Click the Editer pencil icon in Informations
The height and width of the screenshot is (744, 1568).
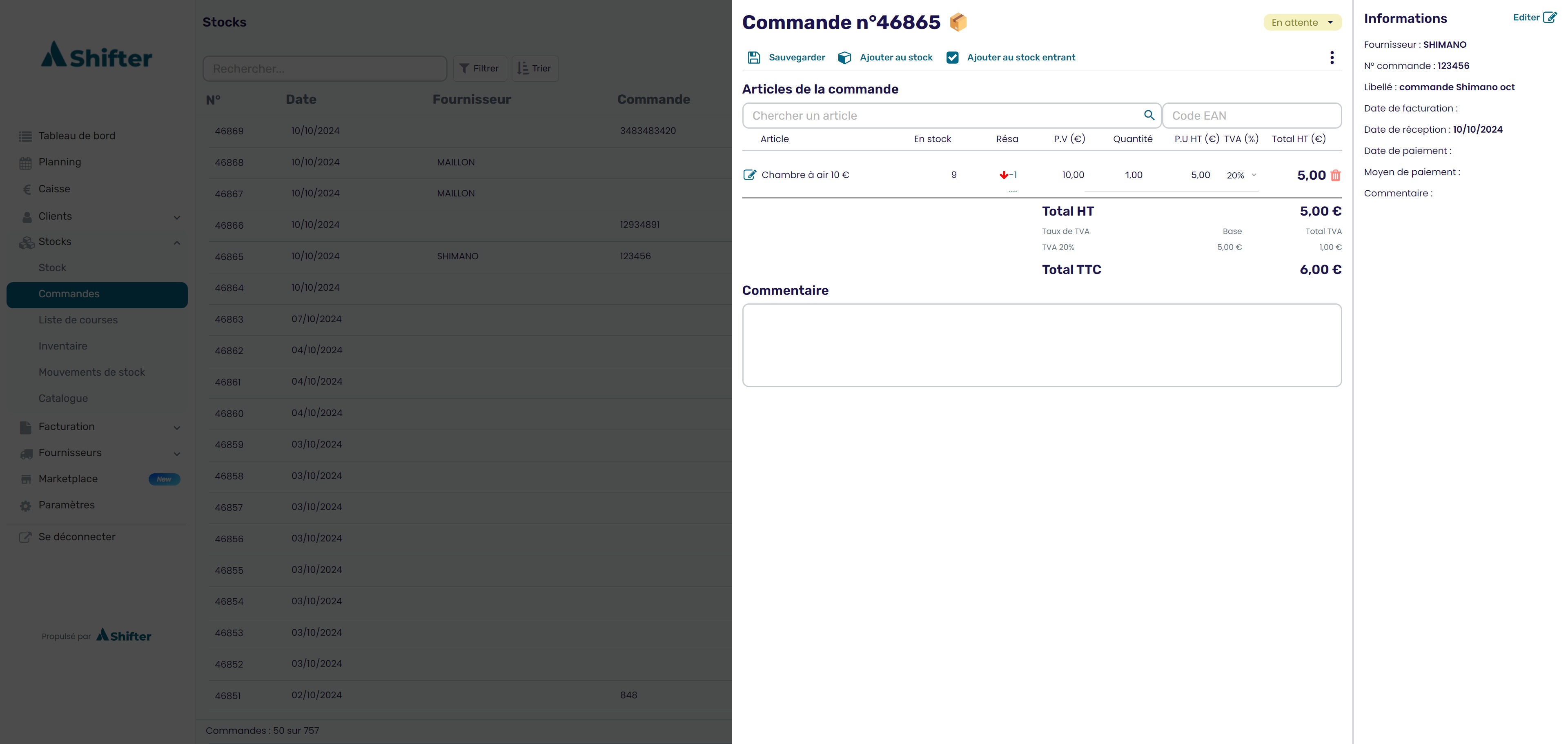pos(1550,17)
